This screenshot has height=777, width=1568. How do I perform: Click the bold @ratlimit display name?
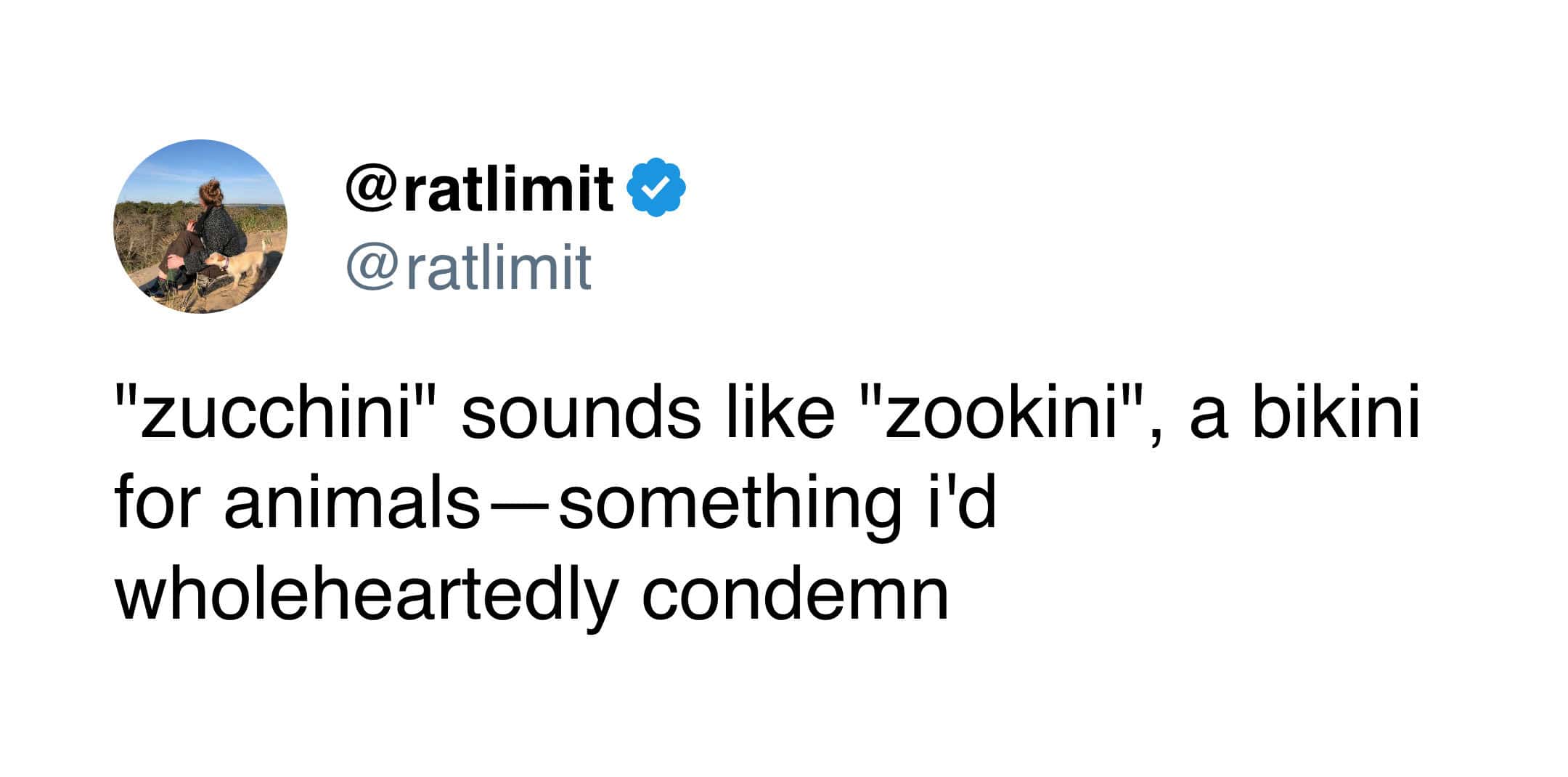tap(480, 187)
